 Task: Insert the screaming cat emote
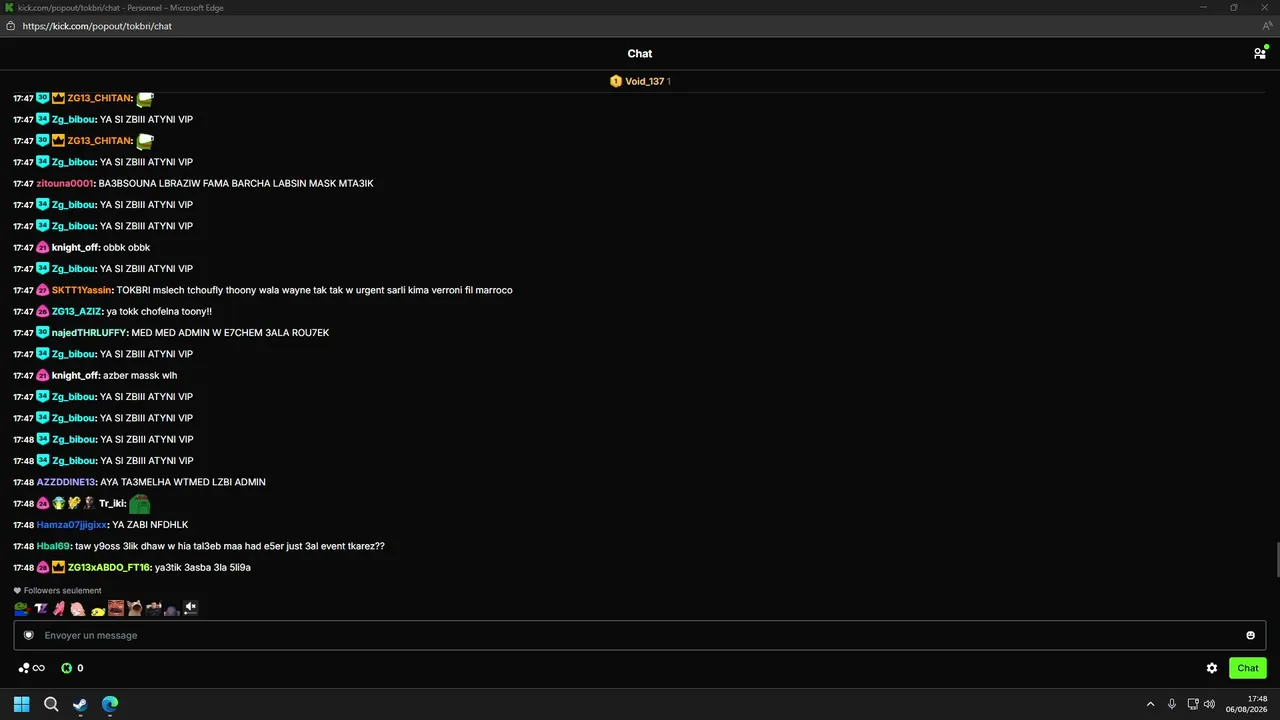(134, 608)
